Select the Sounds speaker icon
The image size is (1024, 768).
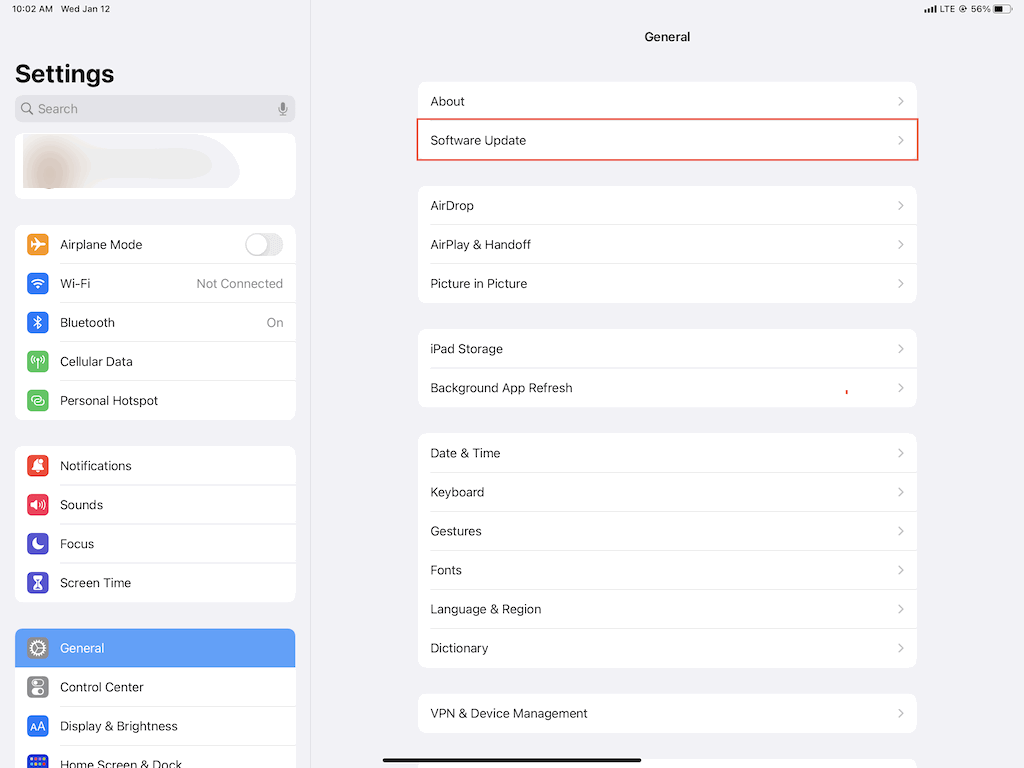(x=37, y=504)
